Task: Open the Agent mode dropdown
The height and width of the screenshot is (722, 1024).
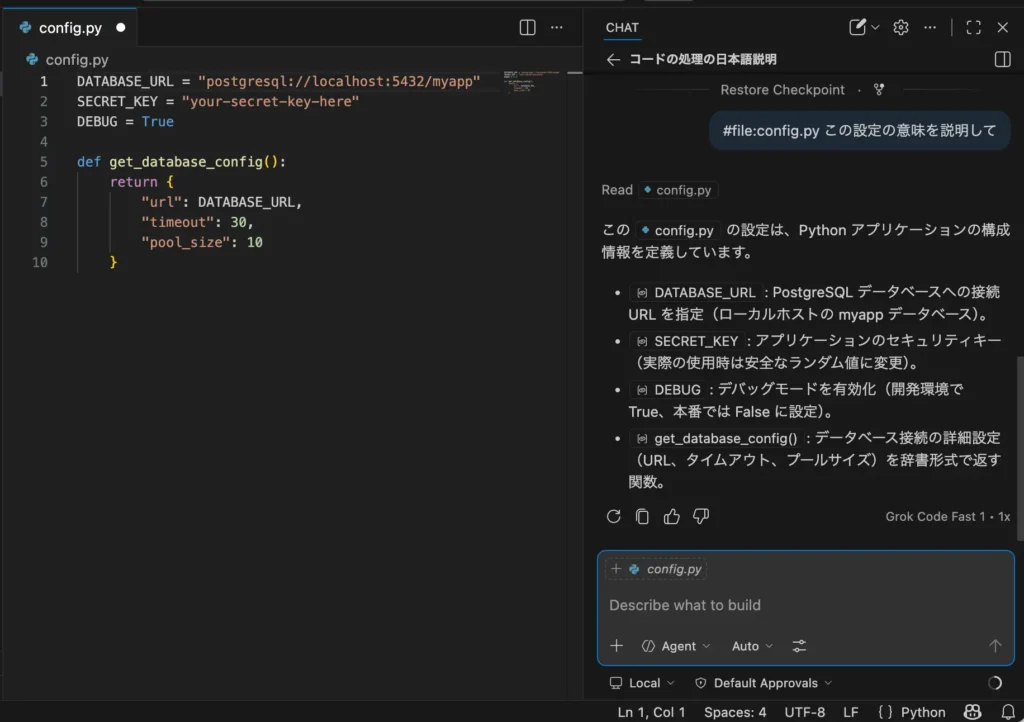Action: click(677, 646)
